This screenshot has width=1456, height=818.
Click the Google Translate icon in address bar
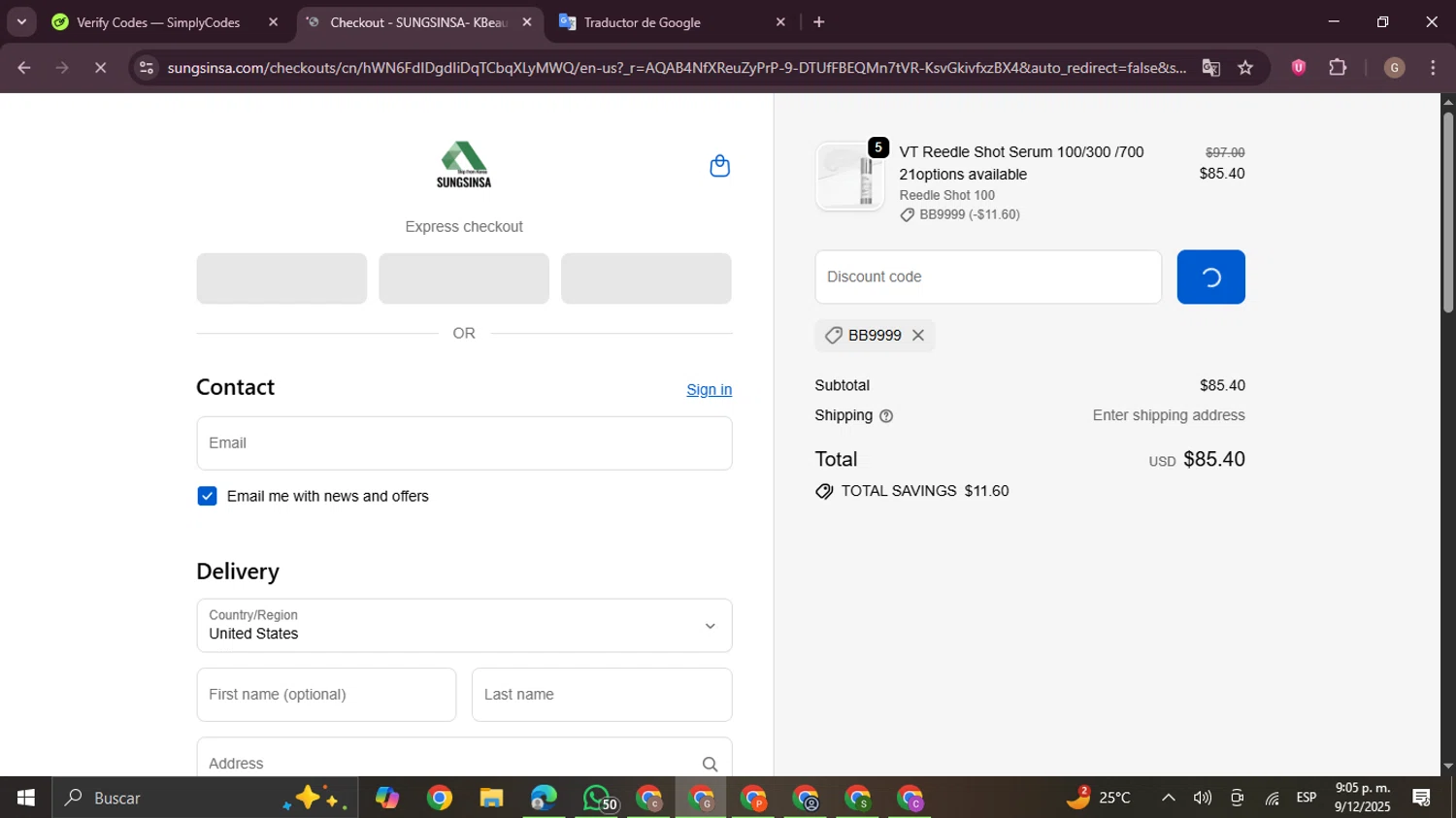[1210, 68]
